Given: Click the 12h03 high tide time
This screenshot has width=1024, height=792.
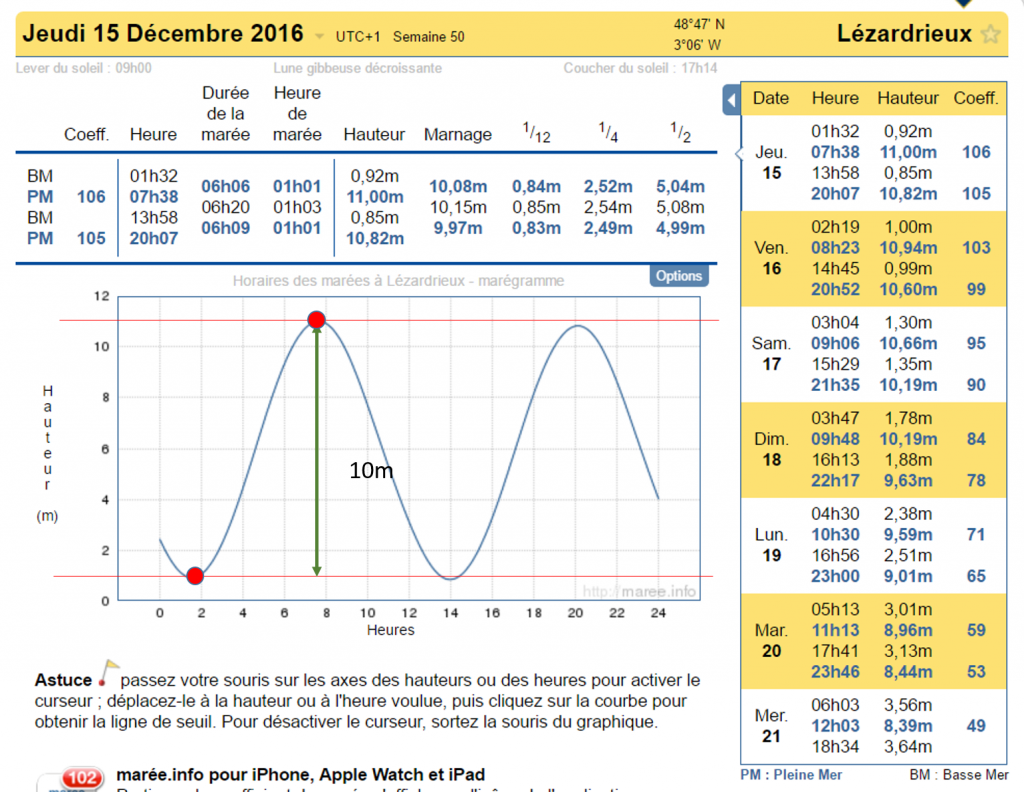Looking at the screenshot, I should pyautogui.click(x=835, y=726).
